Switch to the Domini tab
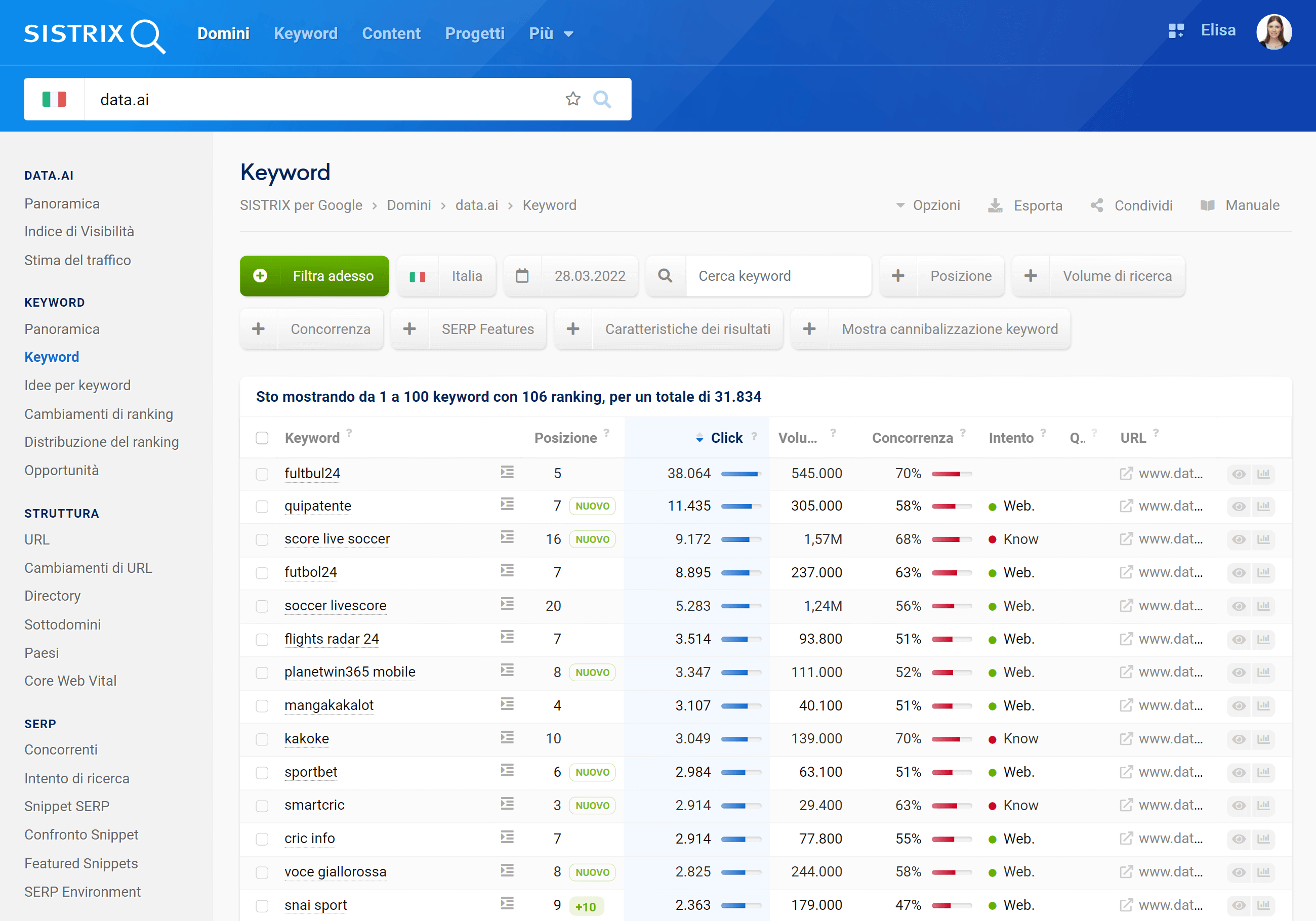This screenshot has width=1316, height=921. coord(223,33)
